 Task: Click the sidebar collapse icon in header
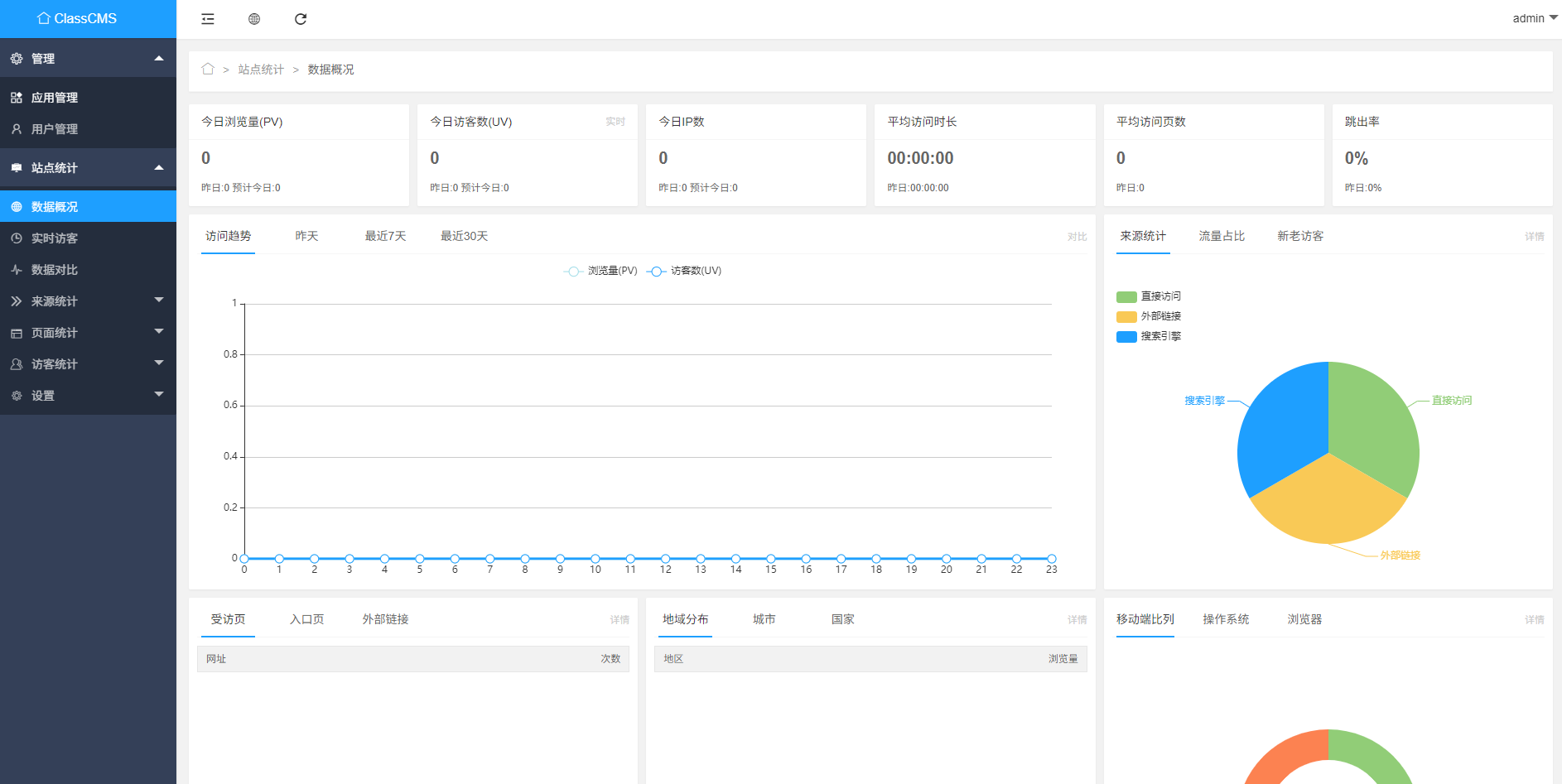coord(208,19)
